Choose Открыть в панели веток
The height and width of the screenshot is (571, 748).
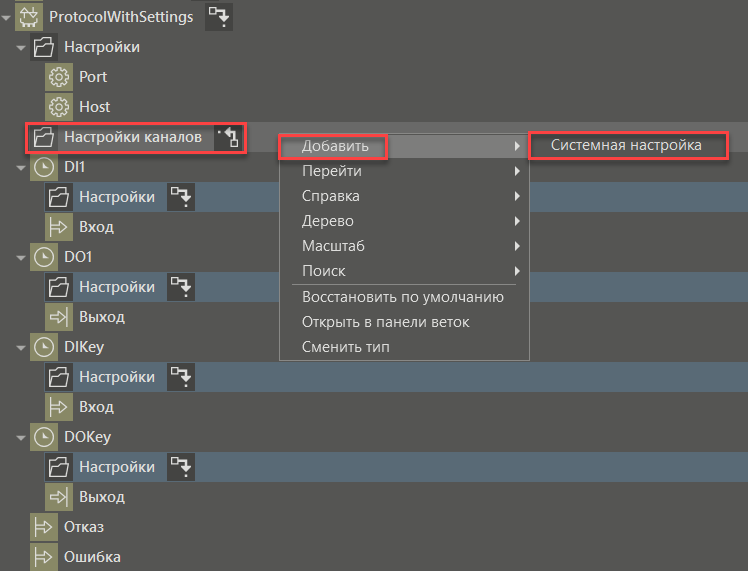coord(404,322)
